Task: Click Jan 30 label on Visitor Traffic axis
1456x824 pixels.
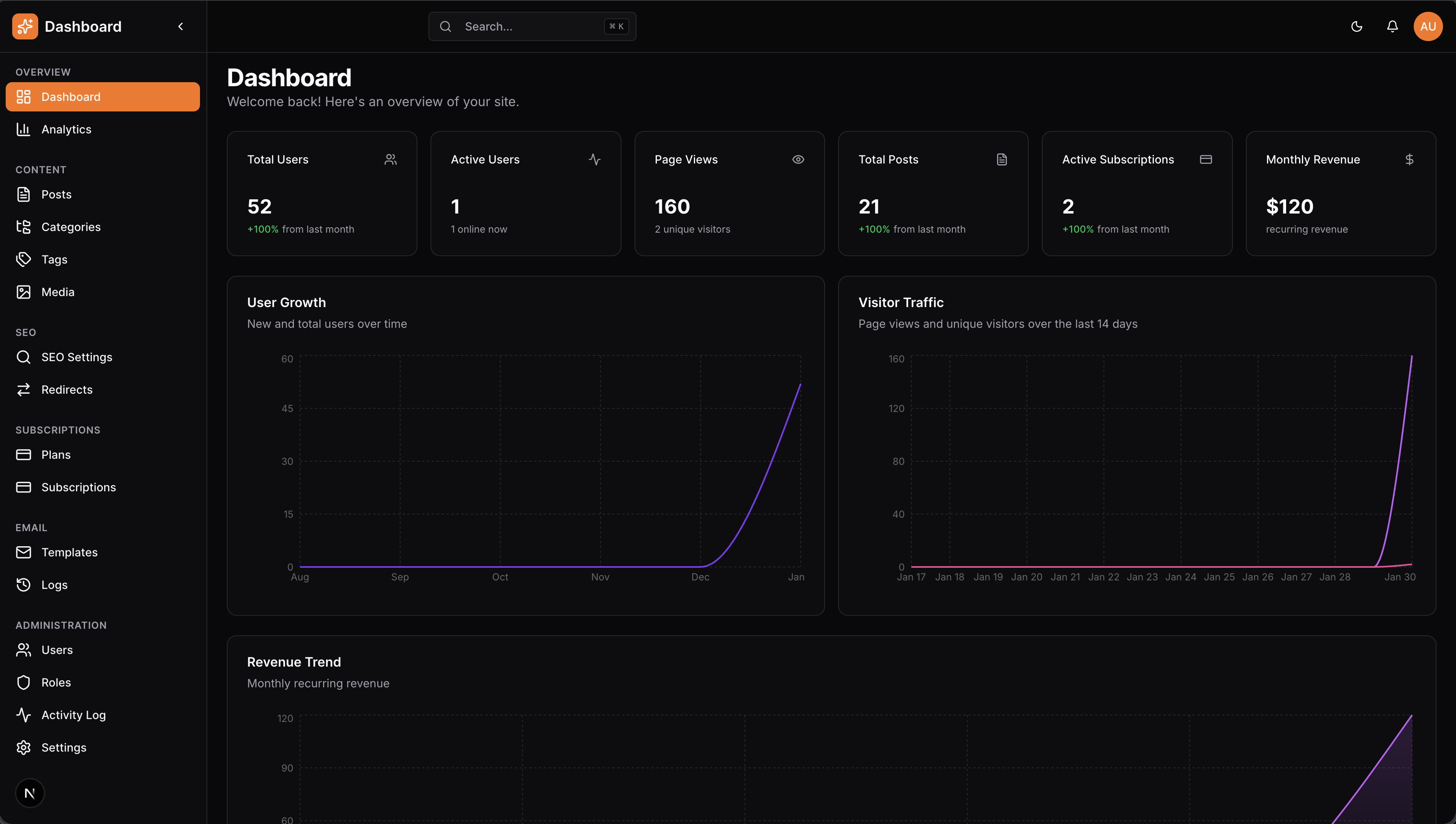Action: pos(1399,577)
